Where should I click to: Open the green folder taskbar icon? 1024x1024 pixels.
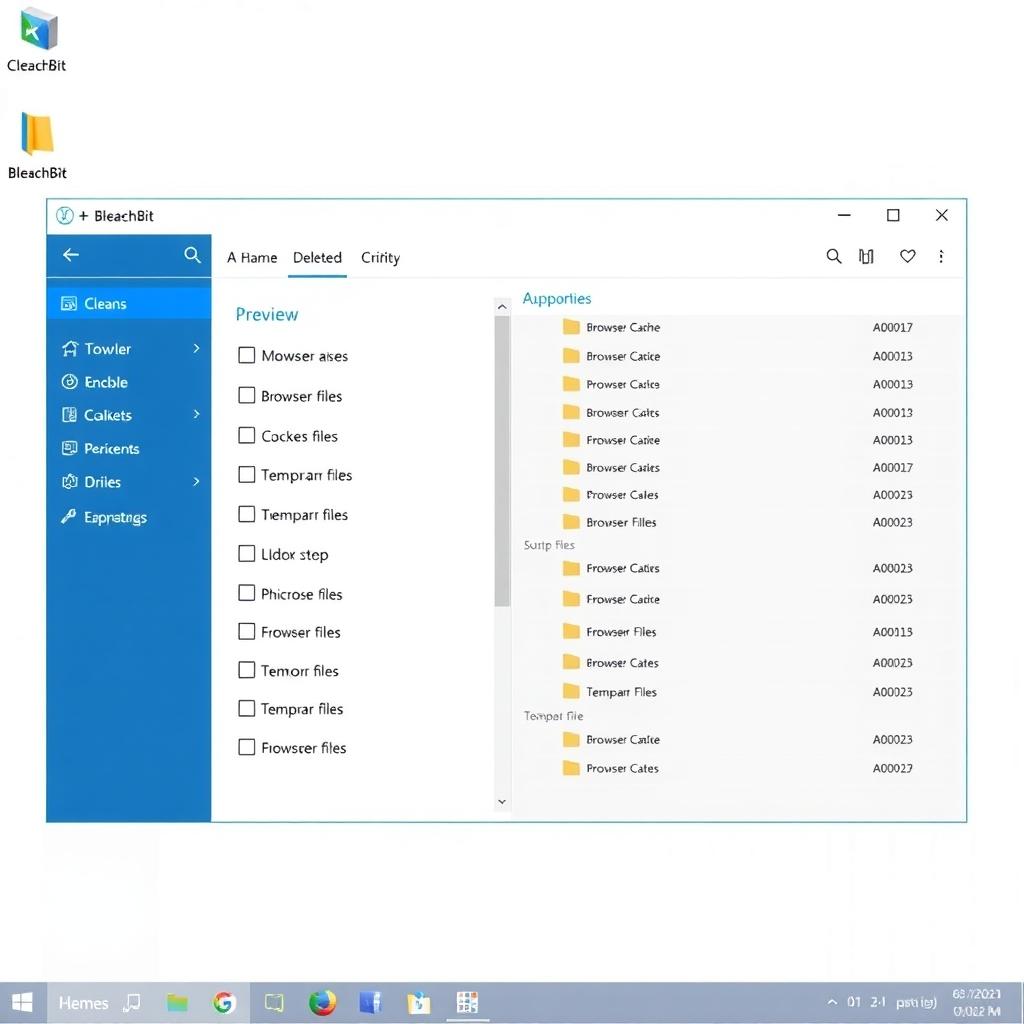pyautogui.click(x=177, y=1002)
